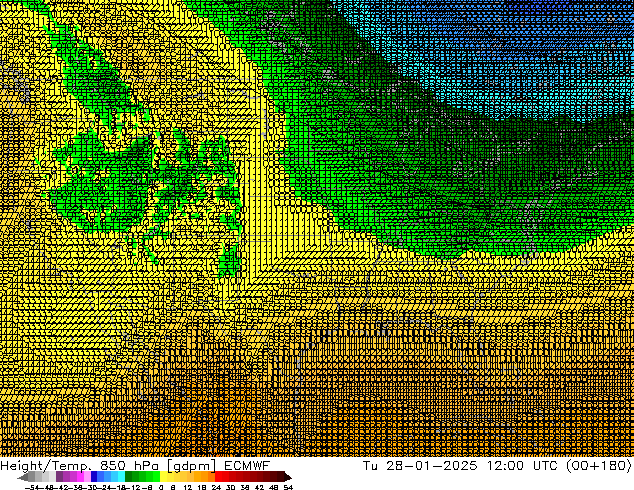
Task: Click the '-54' legend scale label
Action: [x=32, y=487]
